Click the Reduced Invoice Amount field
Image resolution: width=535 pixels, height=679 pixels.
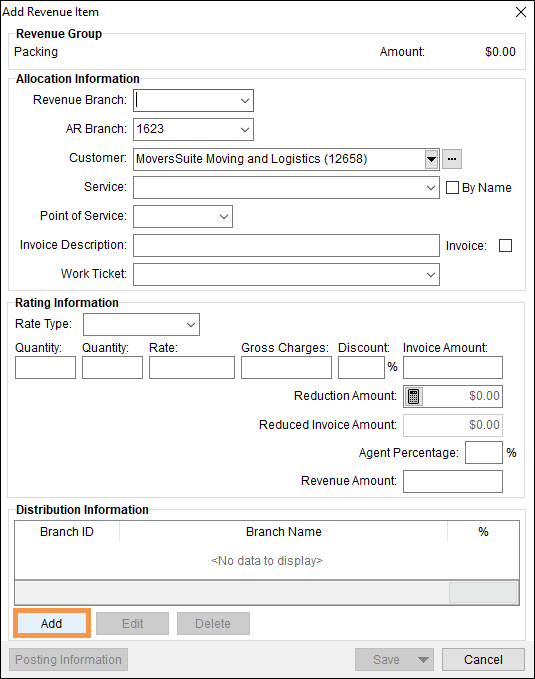click(x=453, y=425)
